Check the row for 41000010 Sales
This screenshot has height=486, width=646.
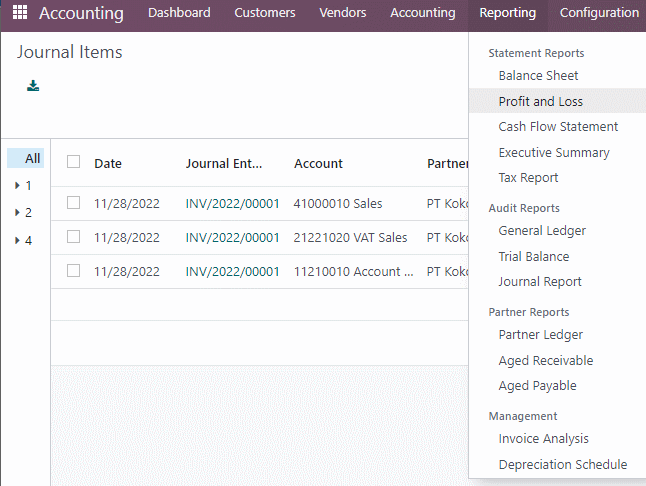coord(73,203)
